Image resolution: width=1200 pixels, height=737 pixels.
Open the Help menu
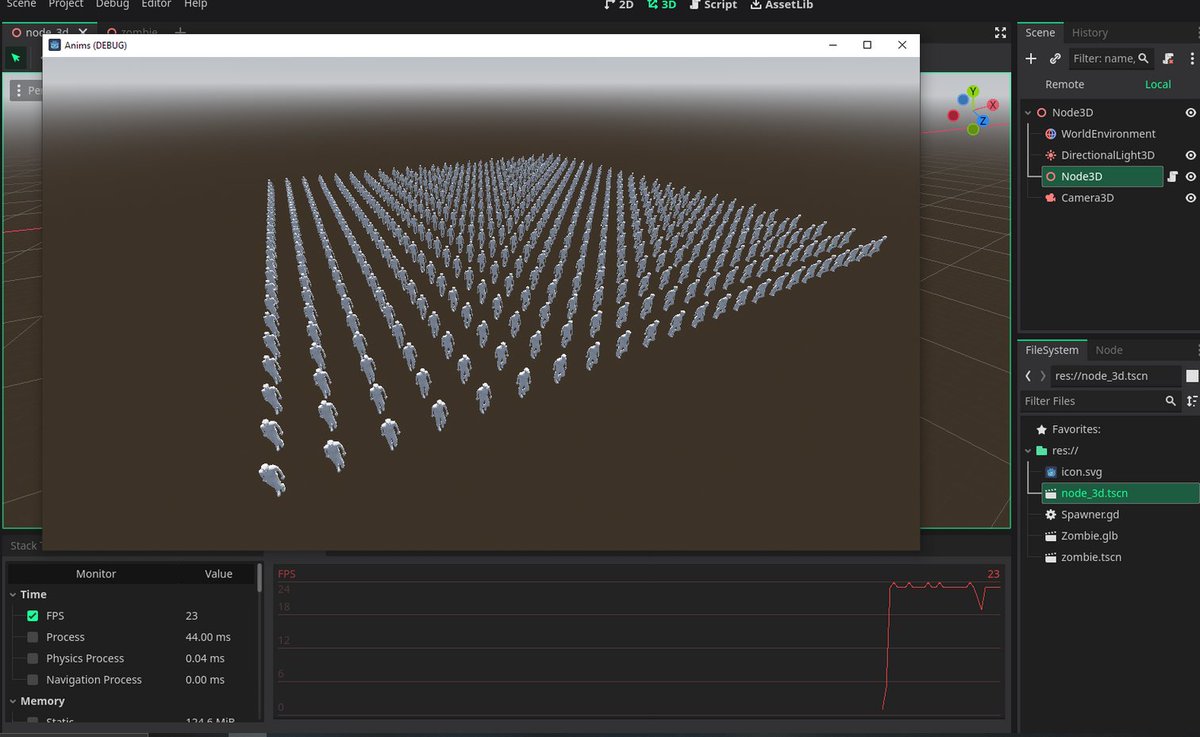click(x=196, y=4)
